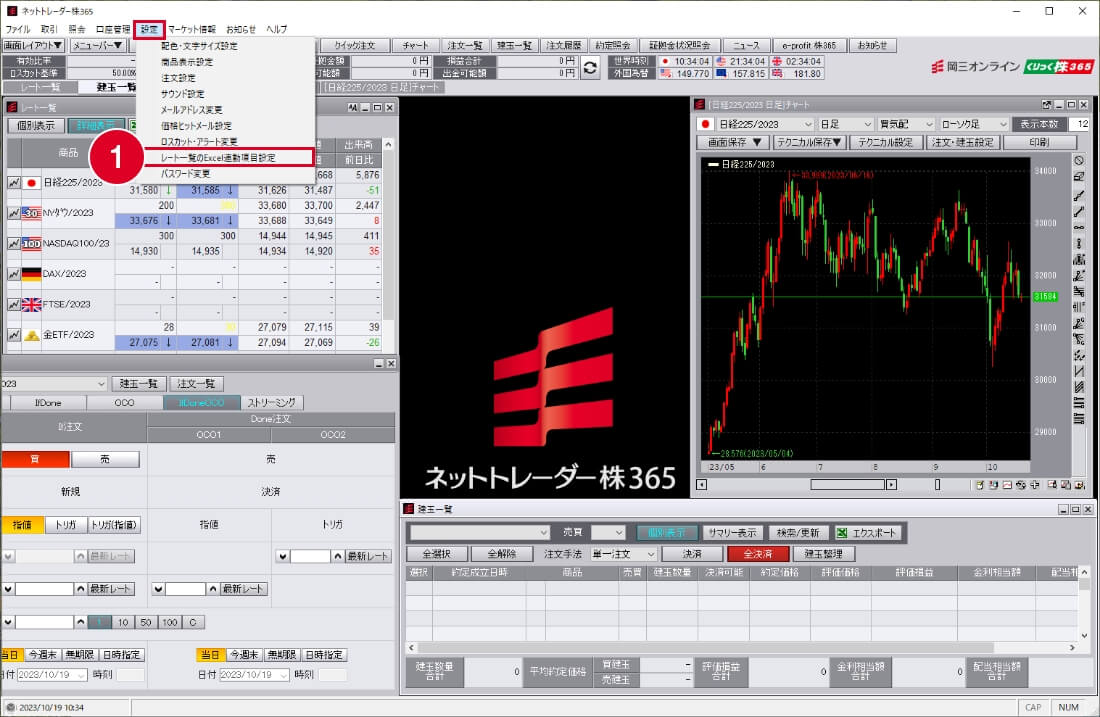This screenshot has width=1100, height=717.
Task: Set quantity increment to 10
Action: (123, 622)
